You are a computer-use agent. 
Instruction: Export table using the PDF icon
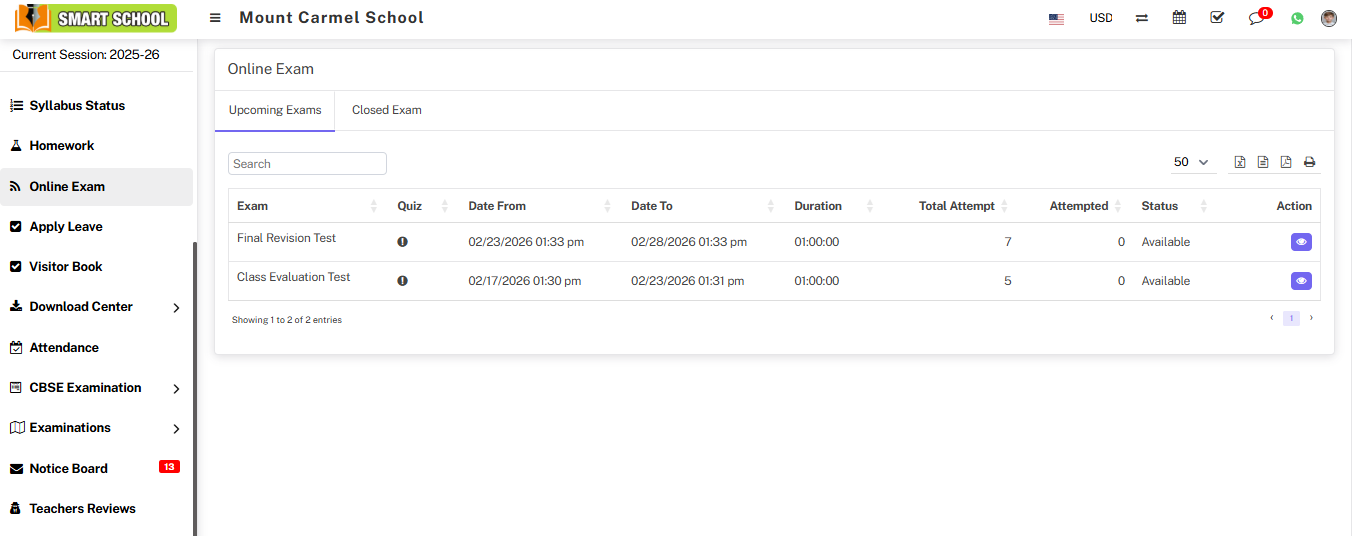1286,162
